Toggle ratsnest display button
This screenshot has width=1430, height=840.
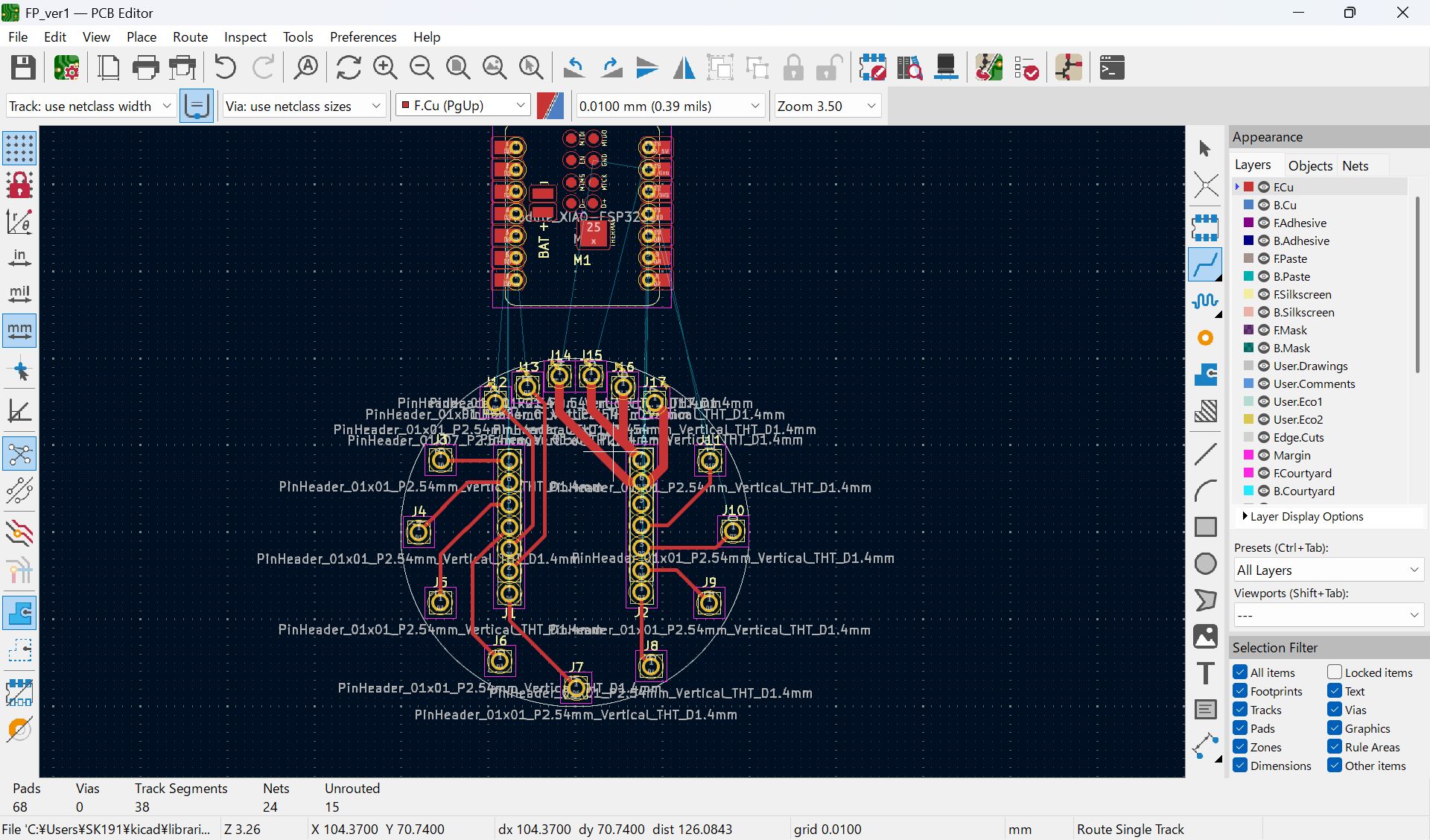(19, 454)
